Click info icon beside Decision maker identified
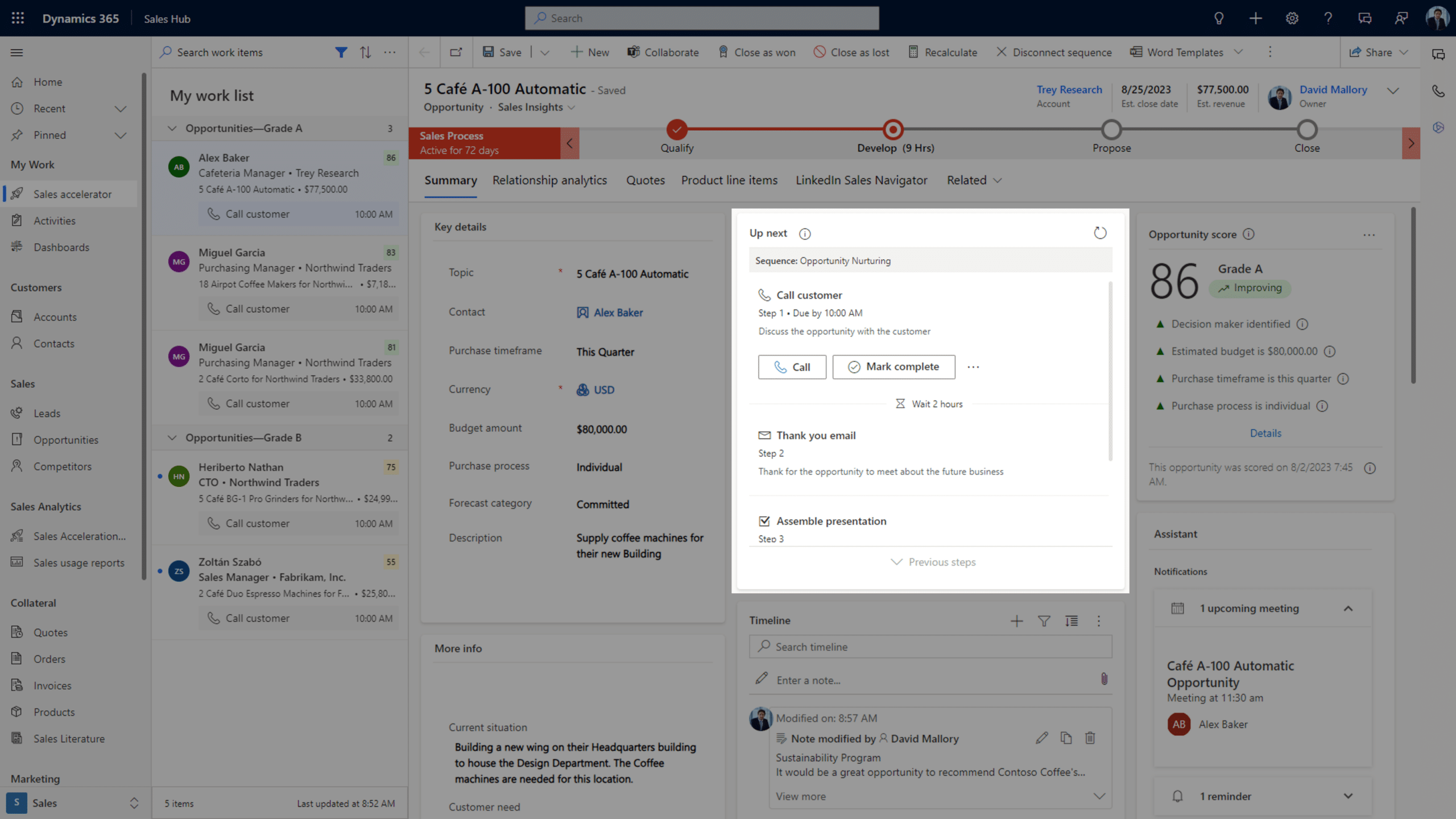 click(x=1302, y=324)
